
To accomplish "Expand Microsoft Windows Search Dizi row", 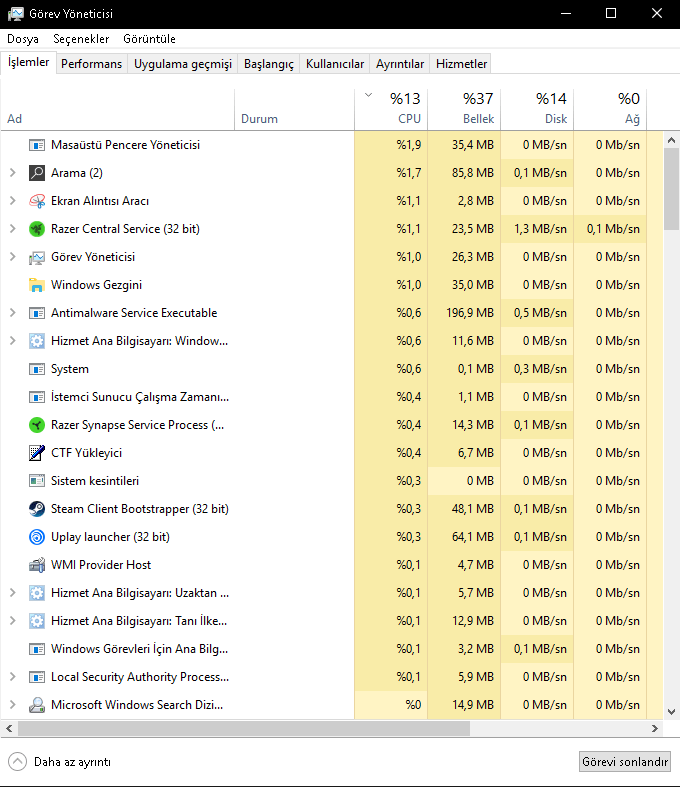I will [x=13, y=705].
